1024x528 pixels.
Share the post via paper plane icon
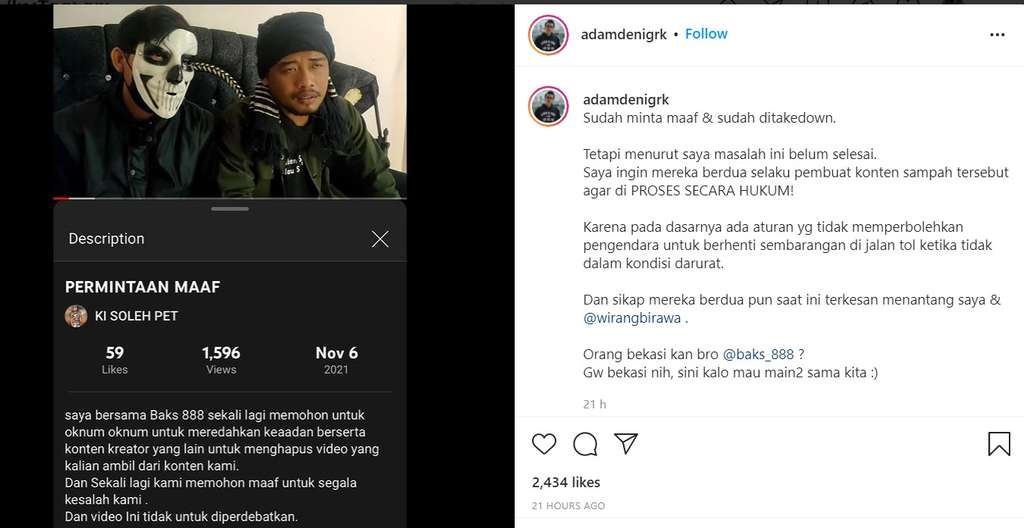coord(626,444)
